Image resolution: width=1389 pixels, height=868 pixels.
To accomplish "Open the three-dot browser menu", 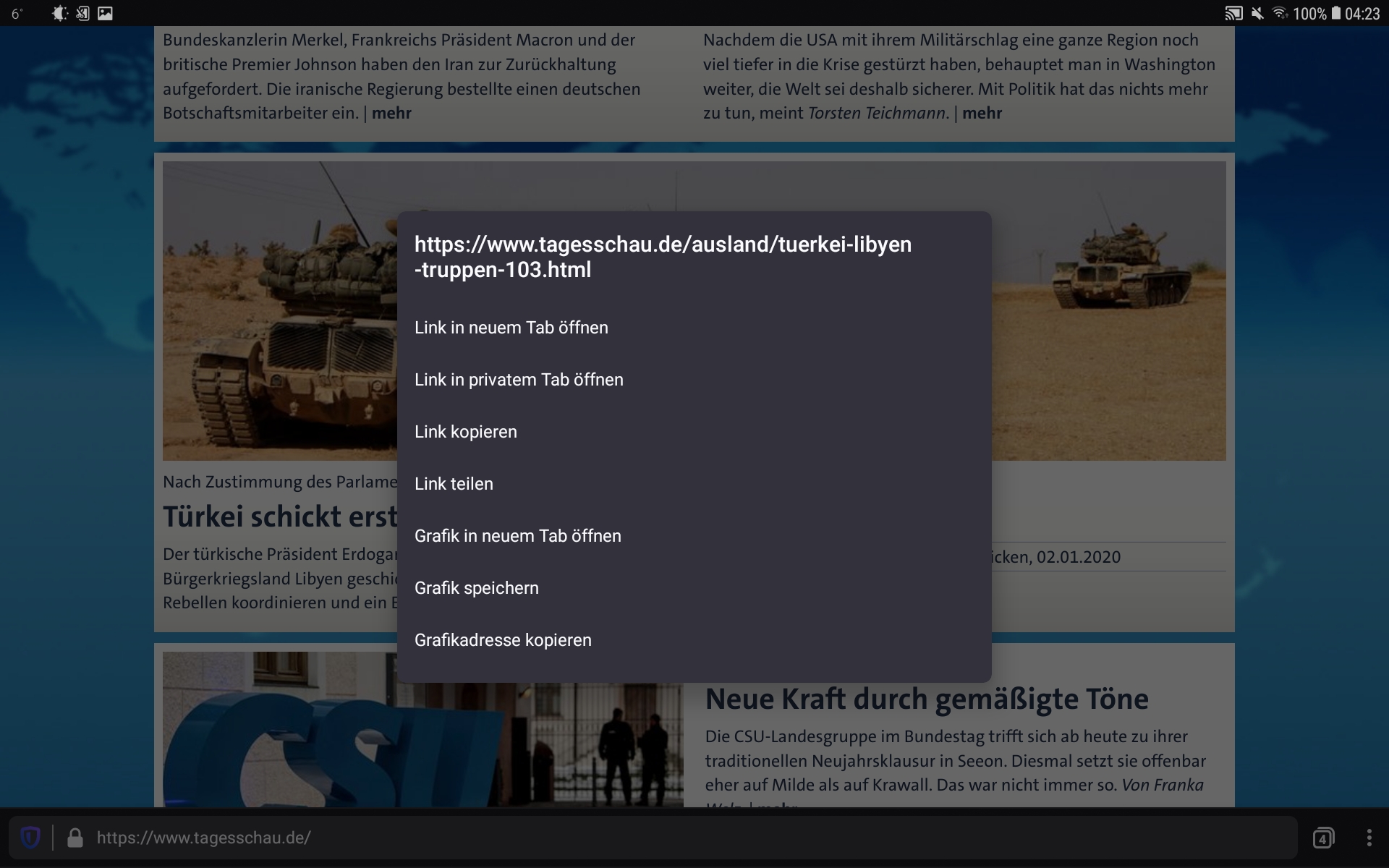I will pyautogui.click(x=1369, y=838).
